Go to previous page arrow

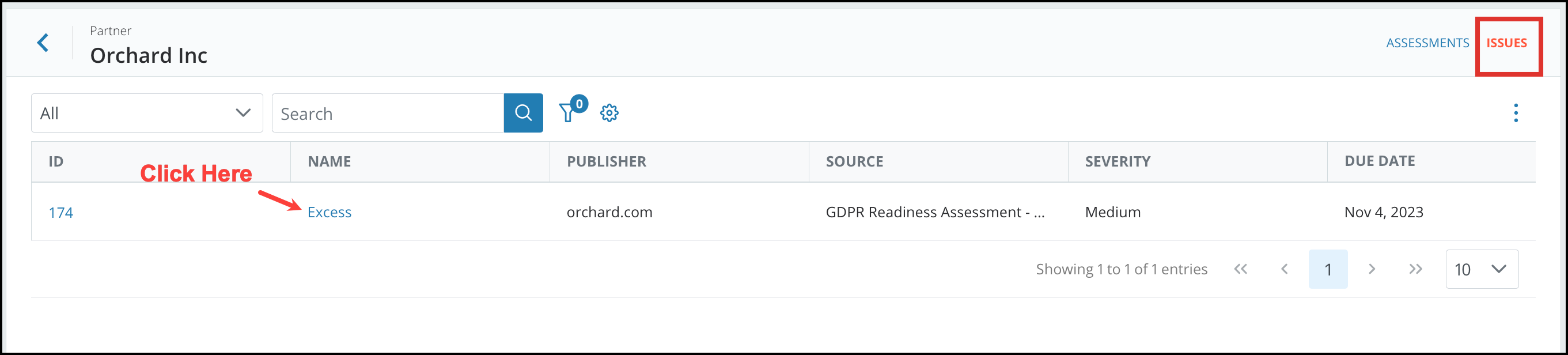click(x=1285, y=269)
